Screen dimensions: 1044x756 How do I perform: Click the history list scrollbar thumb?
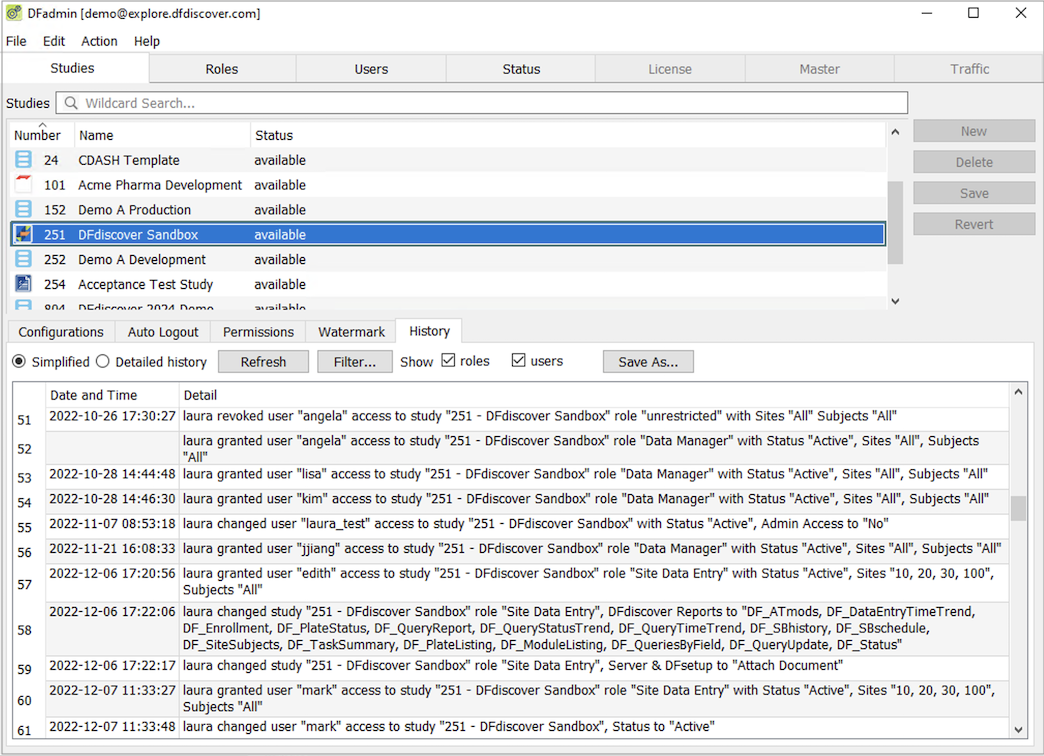(1018, 508)
